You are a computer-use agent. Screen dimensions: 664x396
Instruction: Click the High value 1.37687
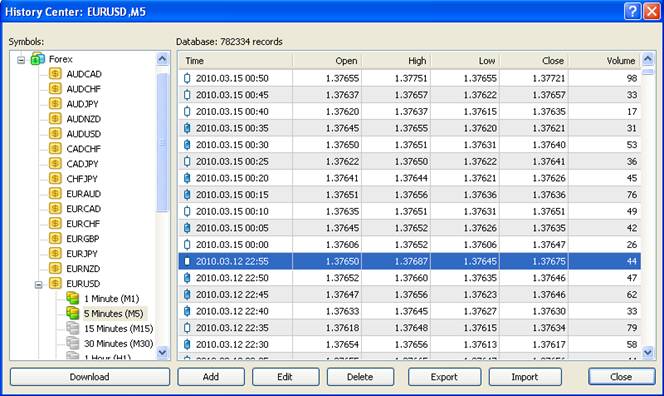pyautogui.click(x=411, y=261)
